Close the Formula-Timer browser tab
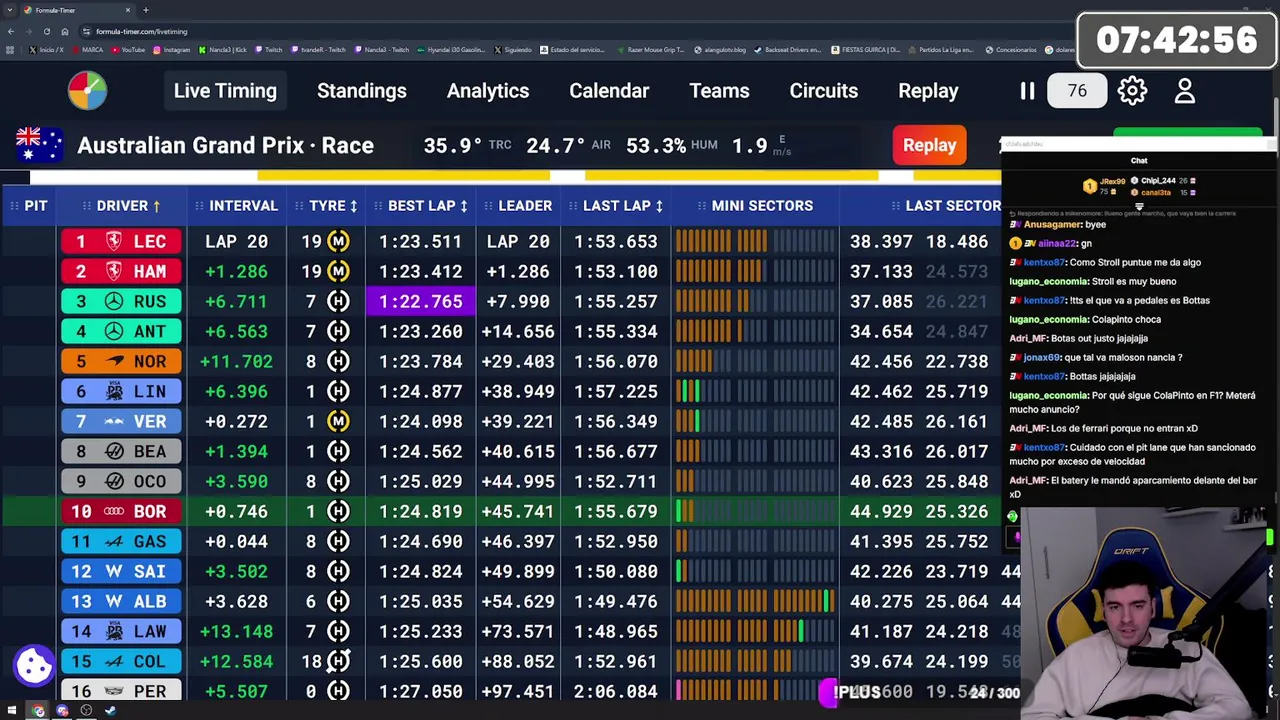This screenshot has width=1280, height=720. pos(128,10)
